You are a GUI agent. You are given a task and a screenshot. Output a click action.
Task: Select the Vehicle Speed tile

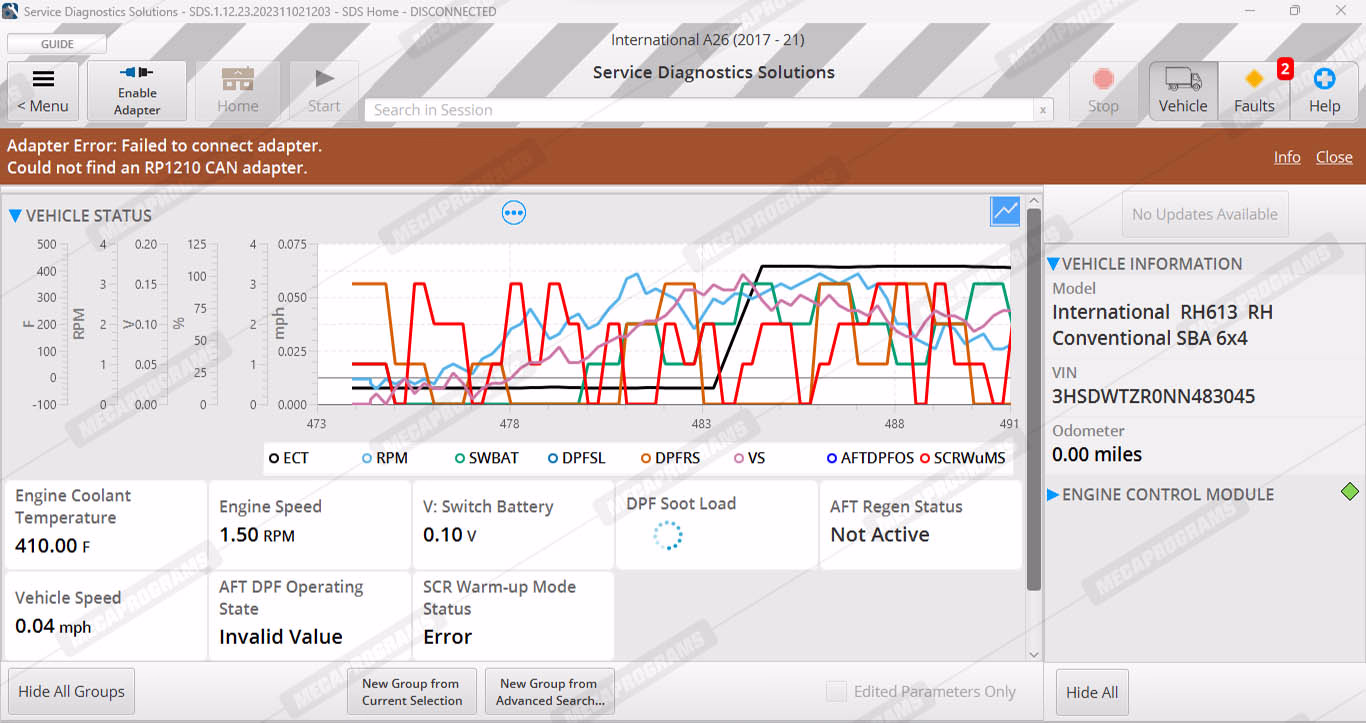[x=105, y=615]
